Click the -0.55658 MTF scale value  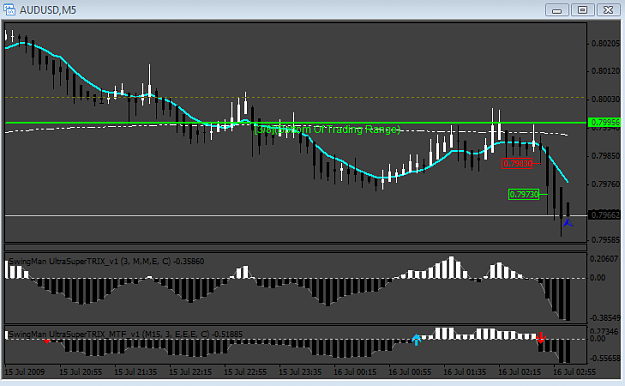coord(605,358)
